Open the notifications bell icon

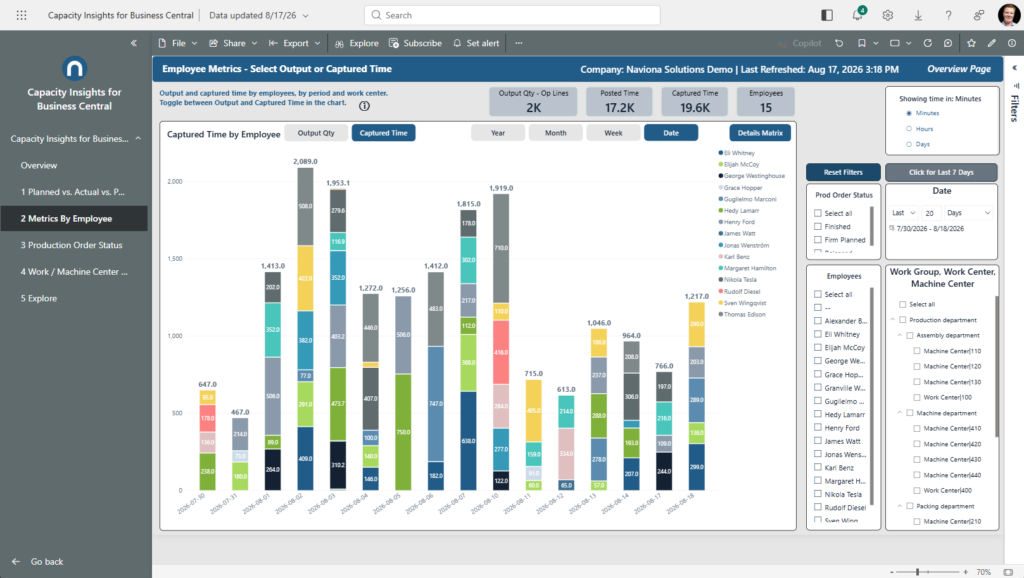pos(857,14)
